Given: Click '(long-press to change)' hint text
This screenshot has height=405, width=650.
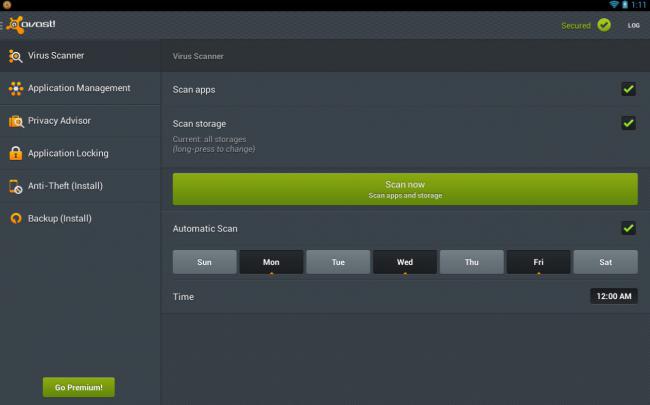Looking at the screenshot, I should coord(214,149).
